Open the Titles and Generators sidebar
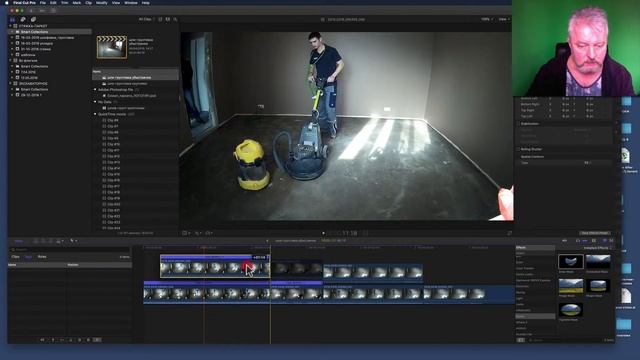The width and height of the screenshot is (640, 360). click(33, 19)
